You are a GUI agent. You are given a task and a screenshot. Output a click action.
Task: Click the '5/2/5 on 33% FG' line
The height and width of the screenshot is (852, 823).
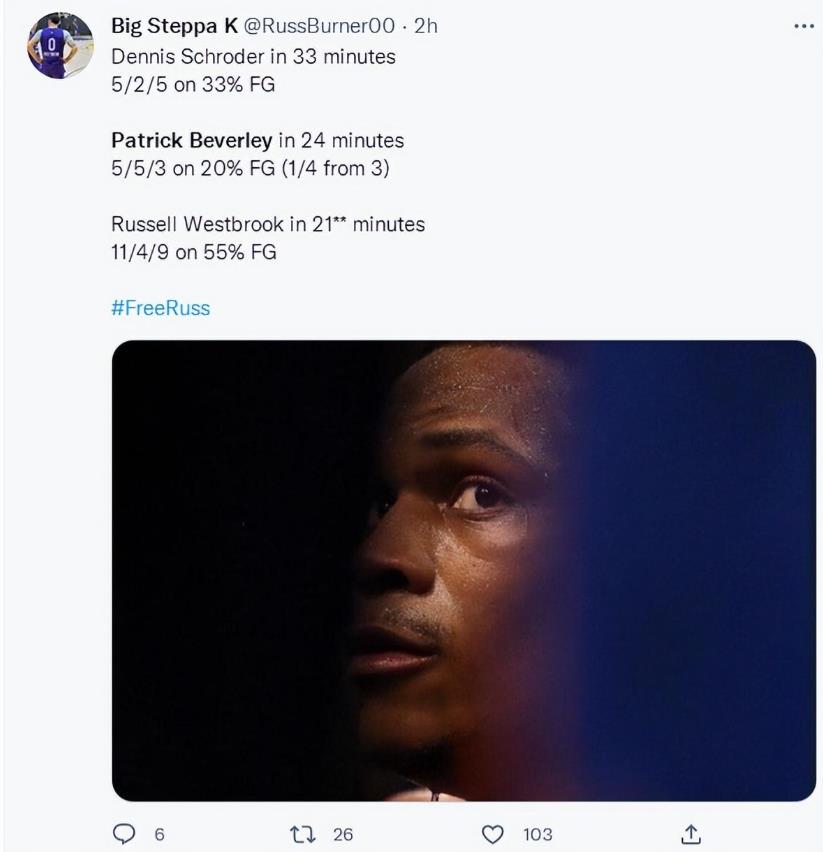pyautogui.click(x=192, y=84)
